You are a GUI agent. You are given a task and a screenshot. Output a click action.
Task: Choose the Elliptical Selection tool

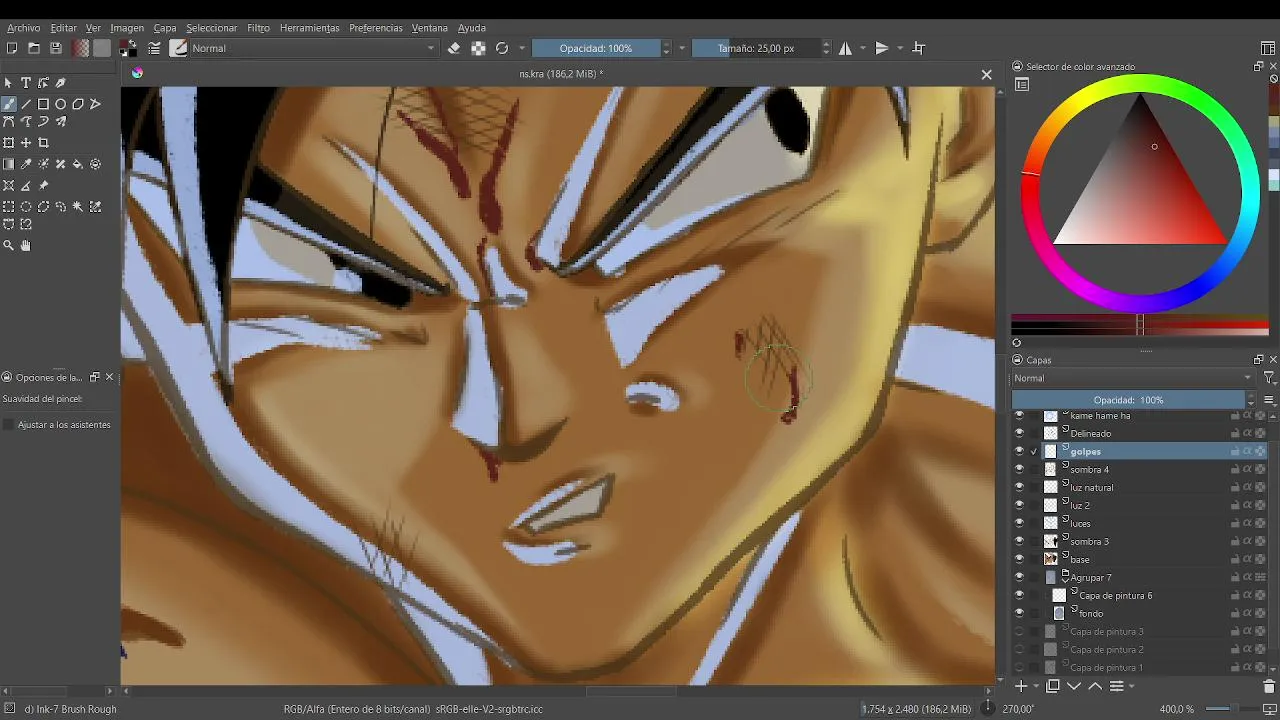[x=26, y=207]
